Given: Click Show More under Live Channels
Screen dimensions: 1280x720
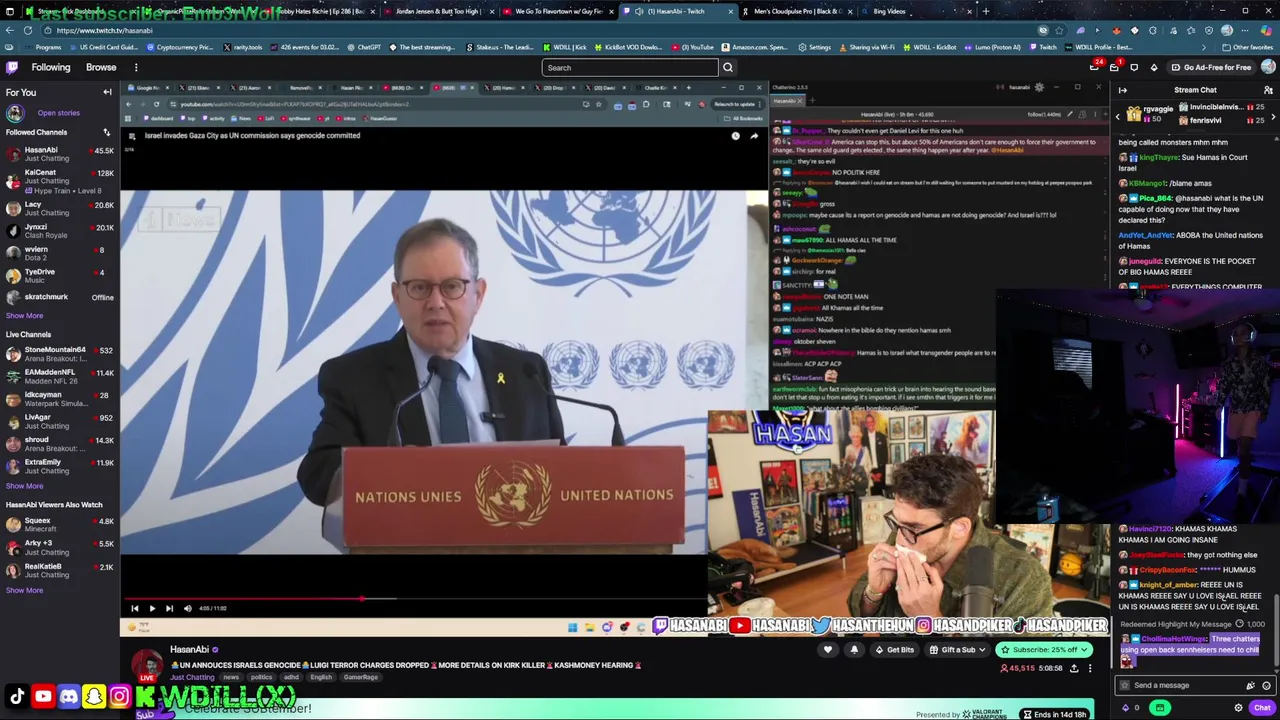Looking at the screenshot, I should pos(24,486).
